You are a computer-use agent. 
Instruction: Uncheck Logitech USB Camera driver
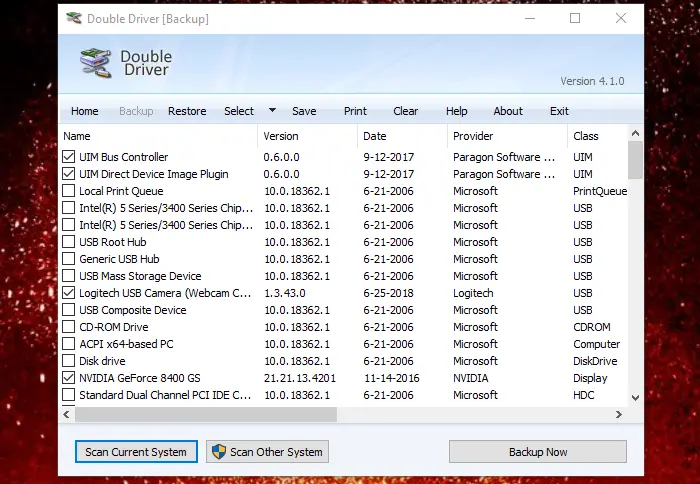pos(68,293)
